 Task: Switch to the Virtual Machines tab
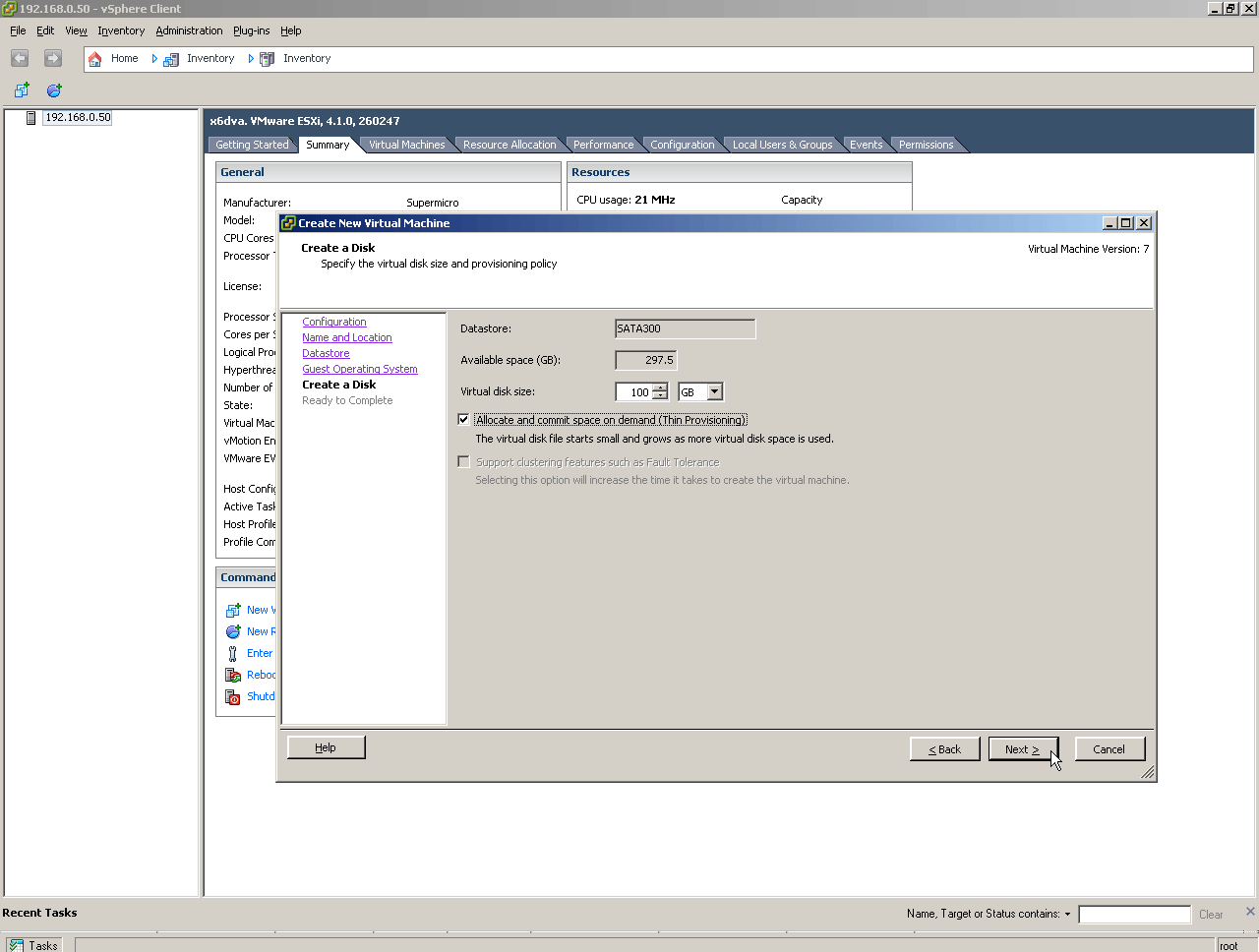[406, 146]
